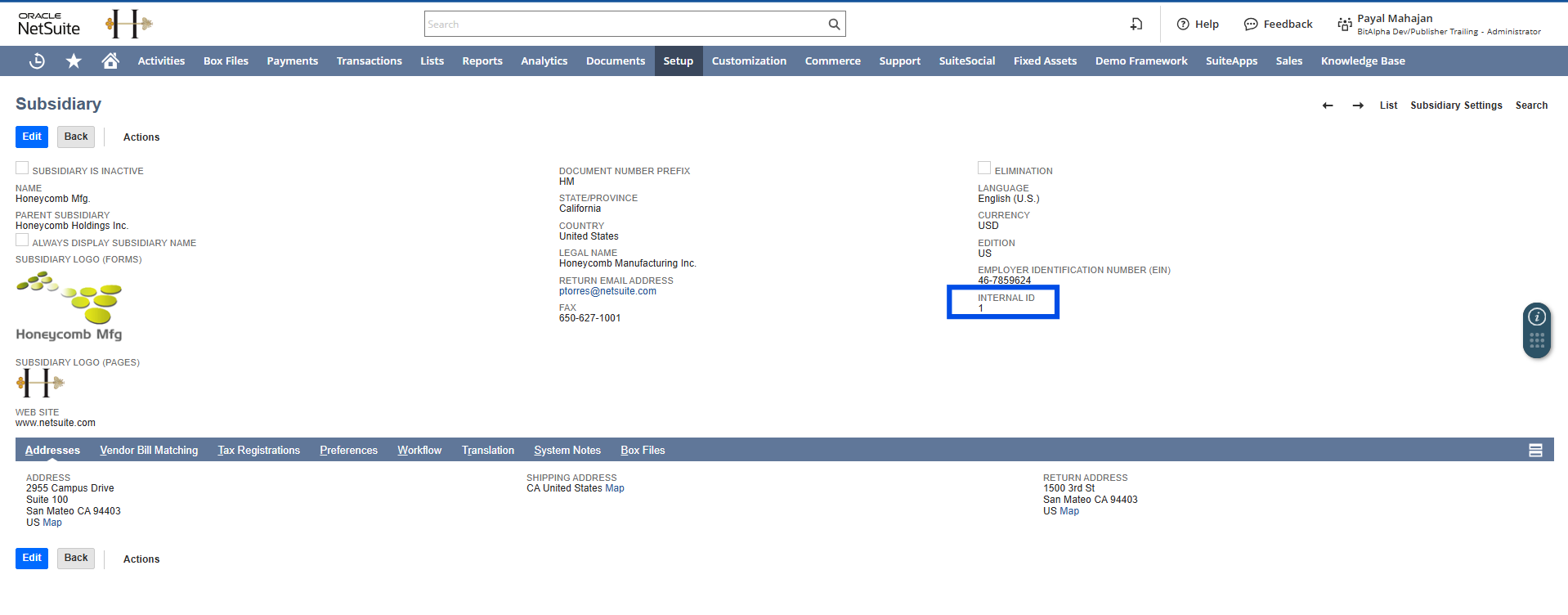Toggle the Subsidiary Is Inactive checkbox
The image size is (1568, 615).
tap(22, 168)
